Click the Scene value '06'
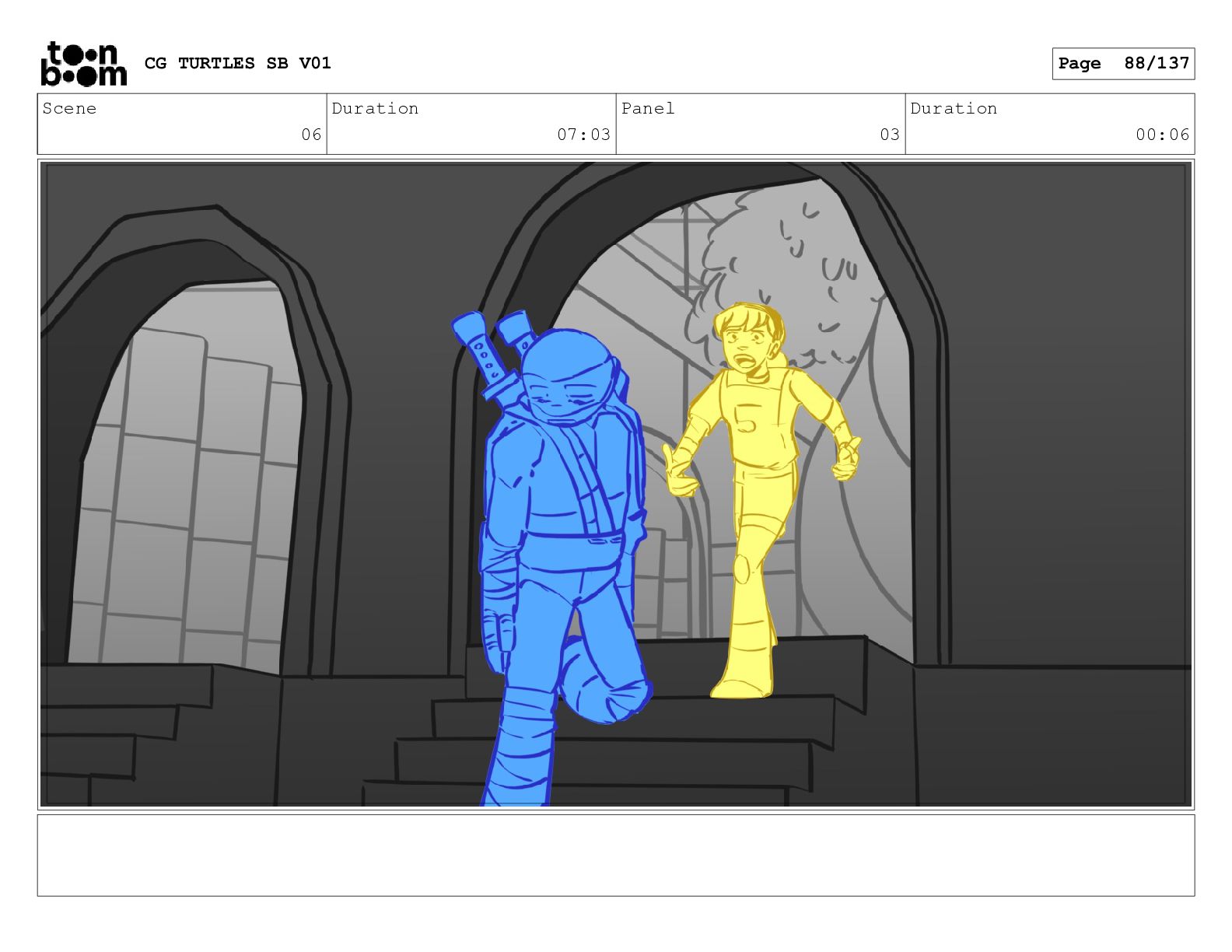Image resolution: width=1232 pixels, height=952 pixels. point(311,135)
